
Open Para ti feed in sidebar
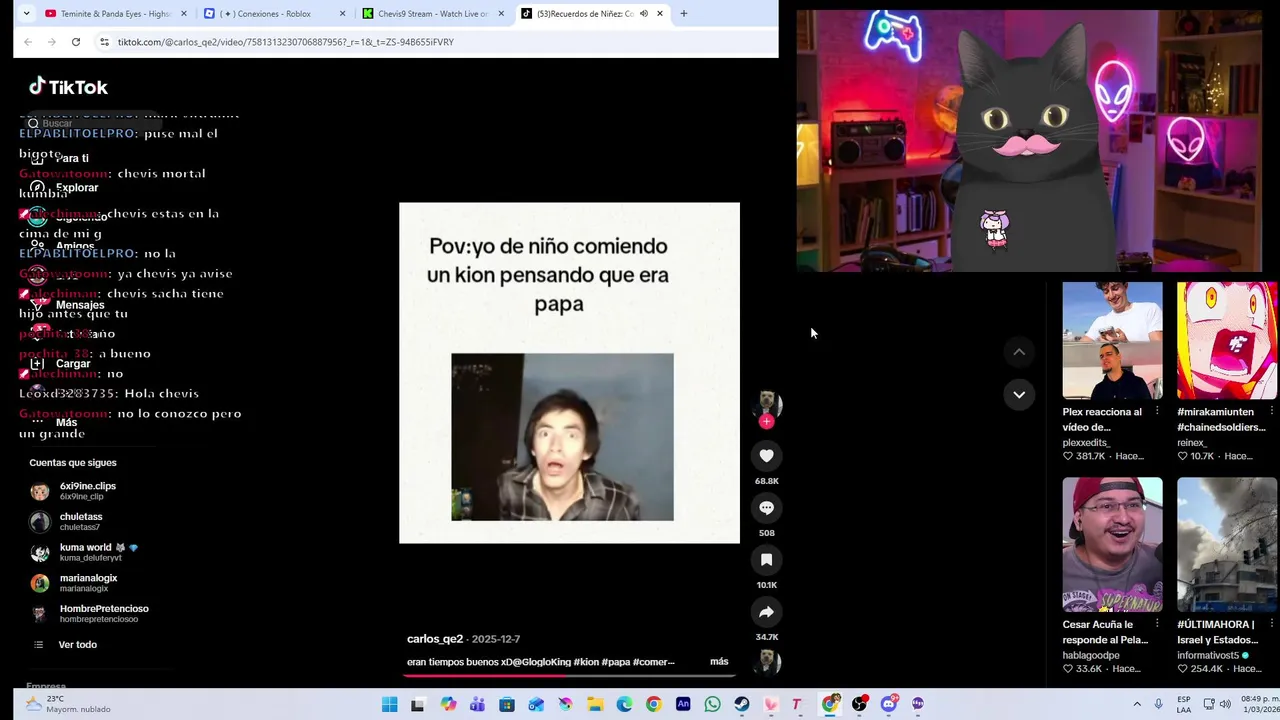coord(60,158)
